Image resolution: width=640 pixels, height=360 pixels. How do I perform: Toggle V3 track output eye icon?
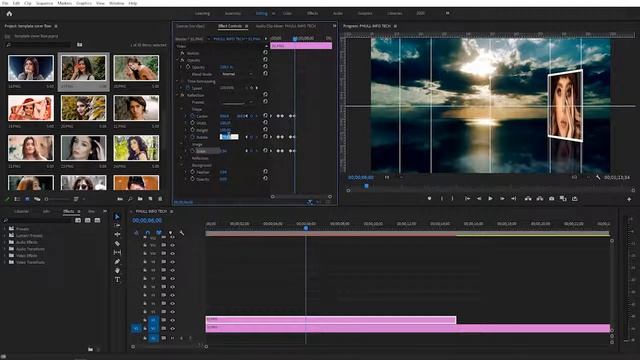[x=172, y=312]
